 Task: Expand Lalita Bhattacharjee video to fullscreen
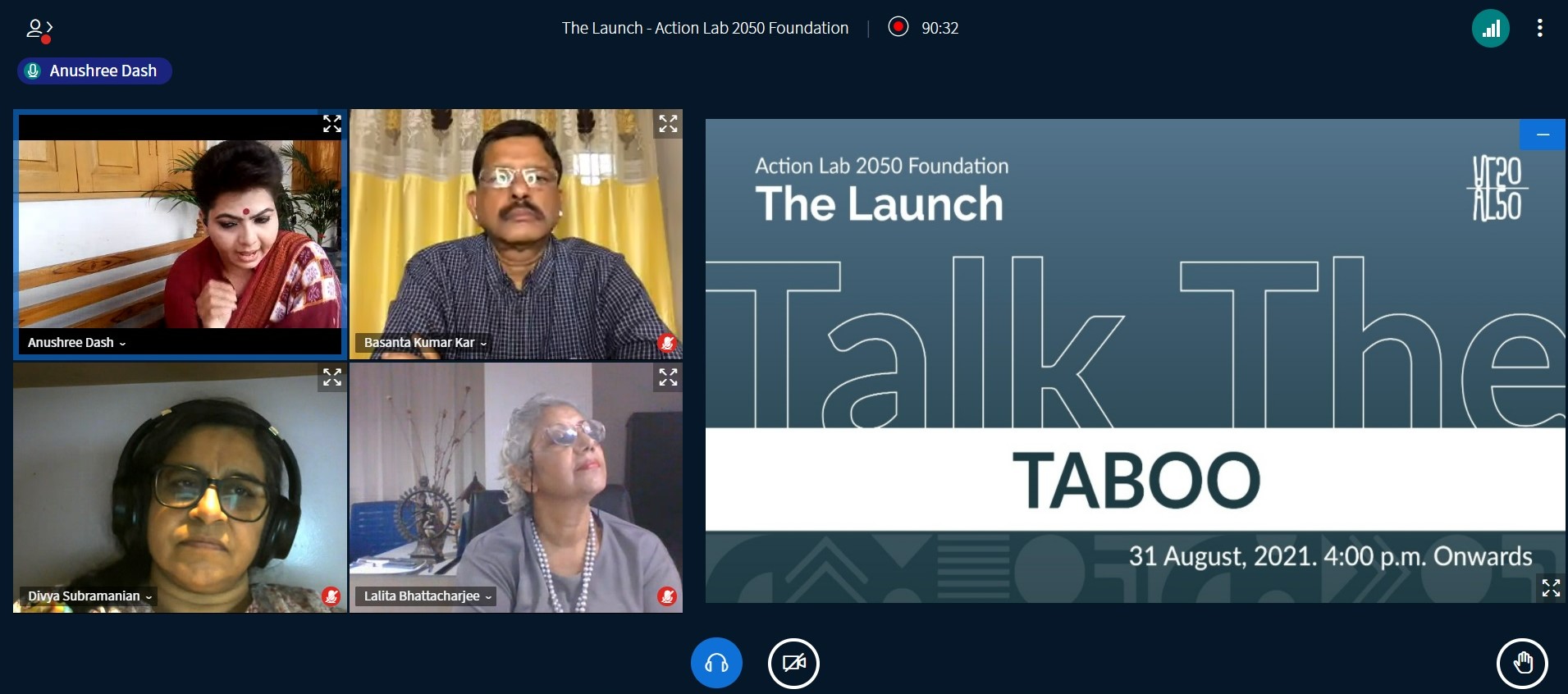(x=668, y=377)
